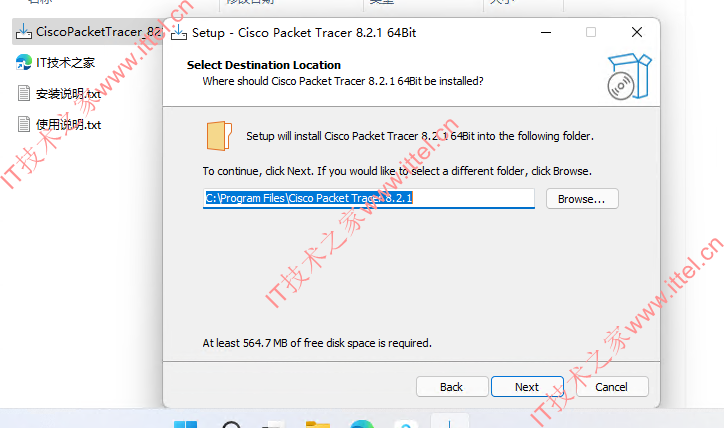Select the 安装说明.txt document icon
Image resolution: width=724 pixels, height=428 pixels.
coord(24,93)
